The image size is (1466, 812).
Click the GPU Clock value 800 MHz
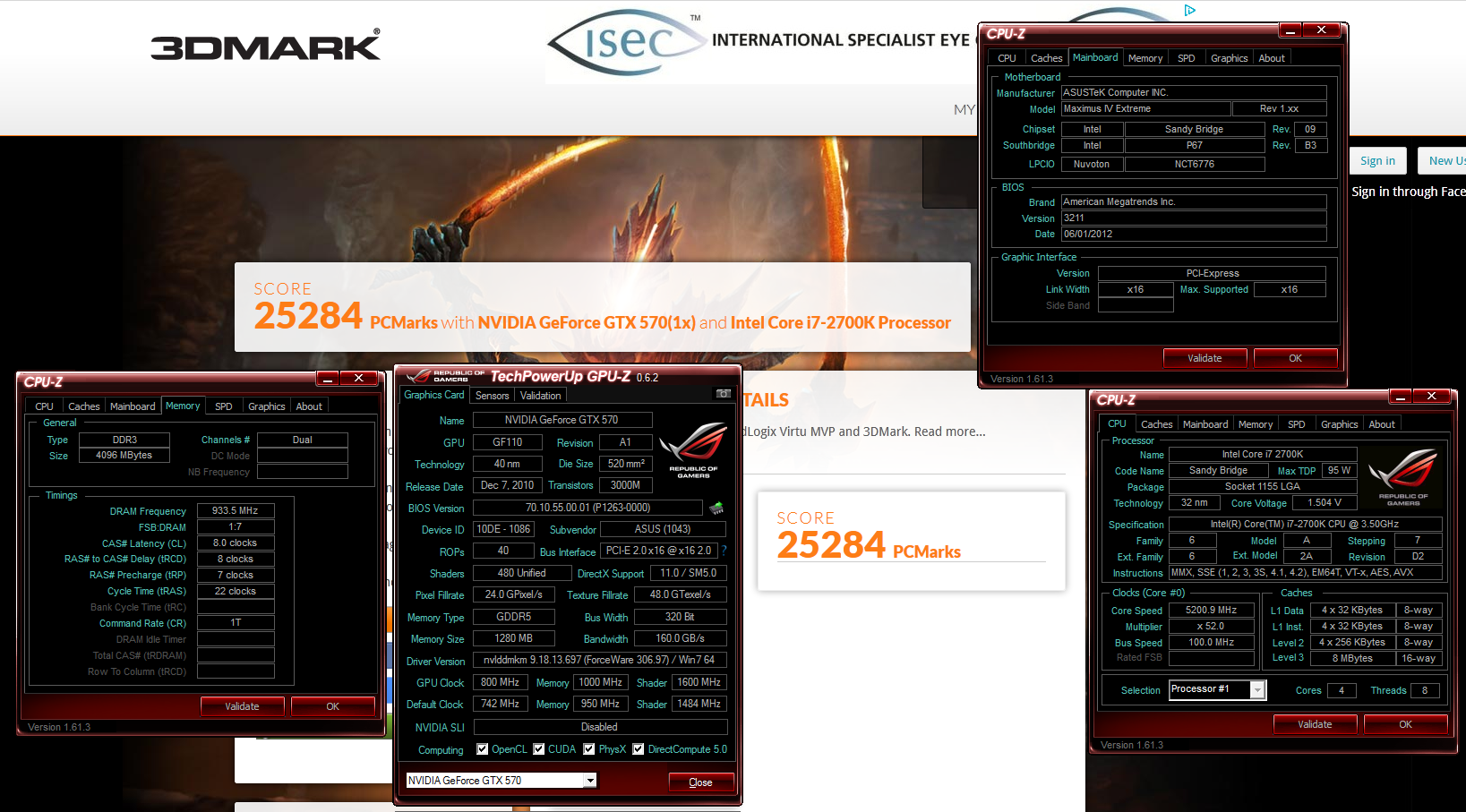coord(501,682)
